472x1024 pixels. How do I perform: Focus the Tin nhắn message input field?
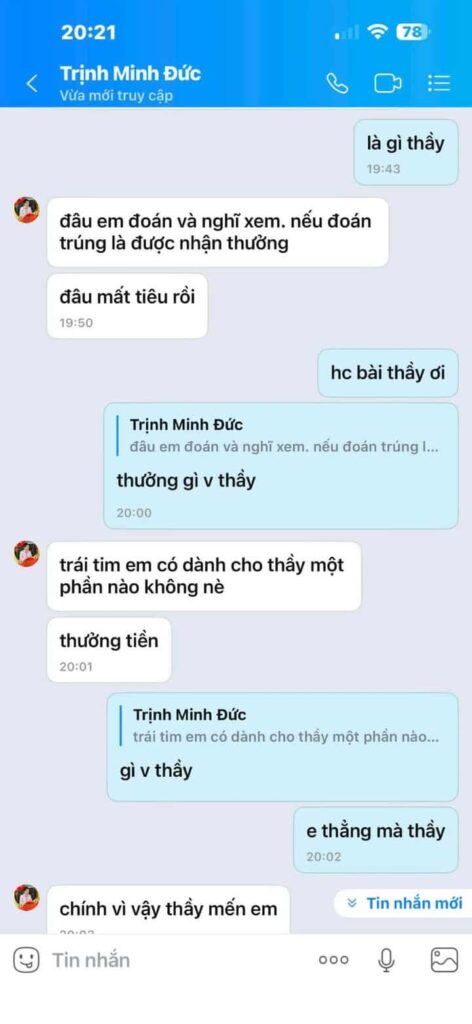176,960
